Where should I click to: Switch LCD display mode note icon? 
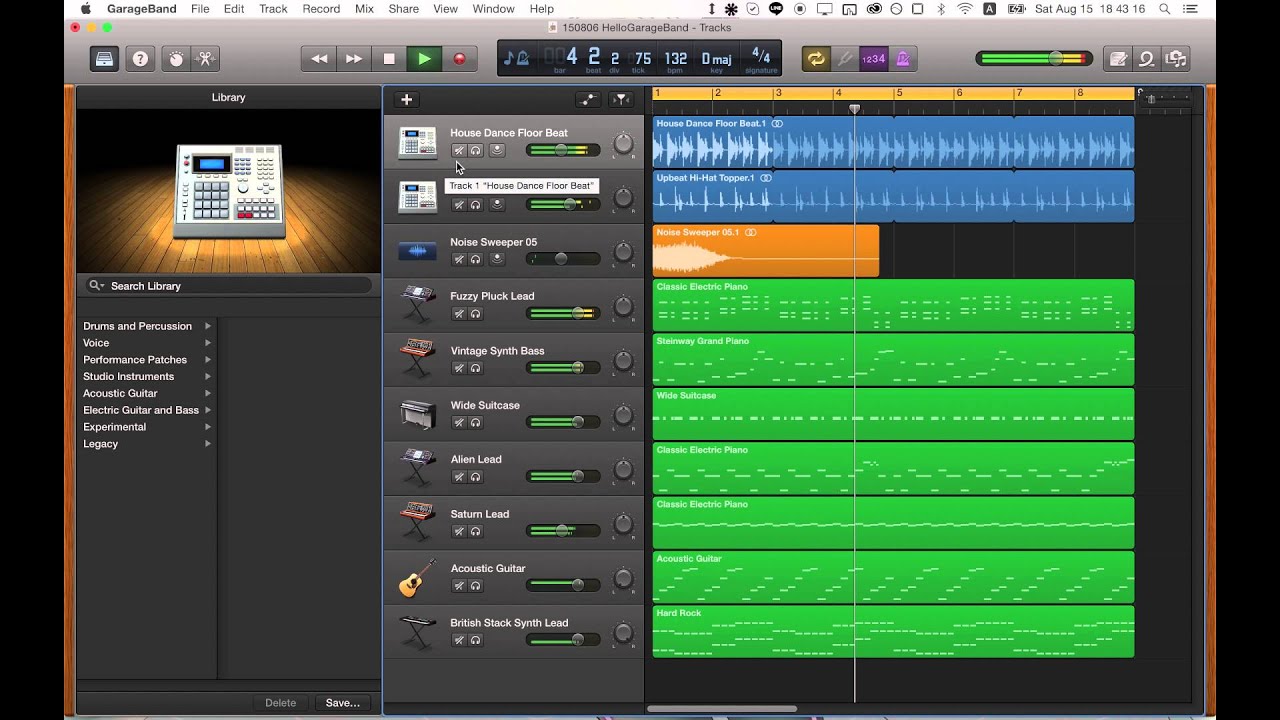click(516, 58)
